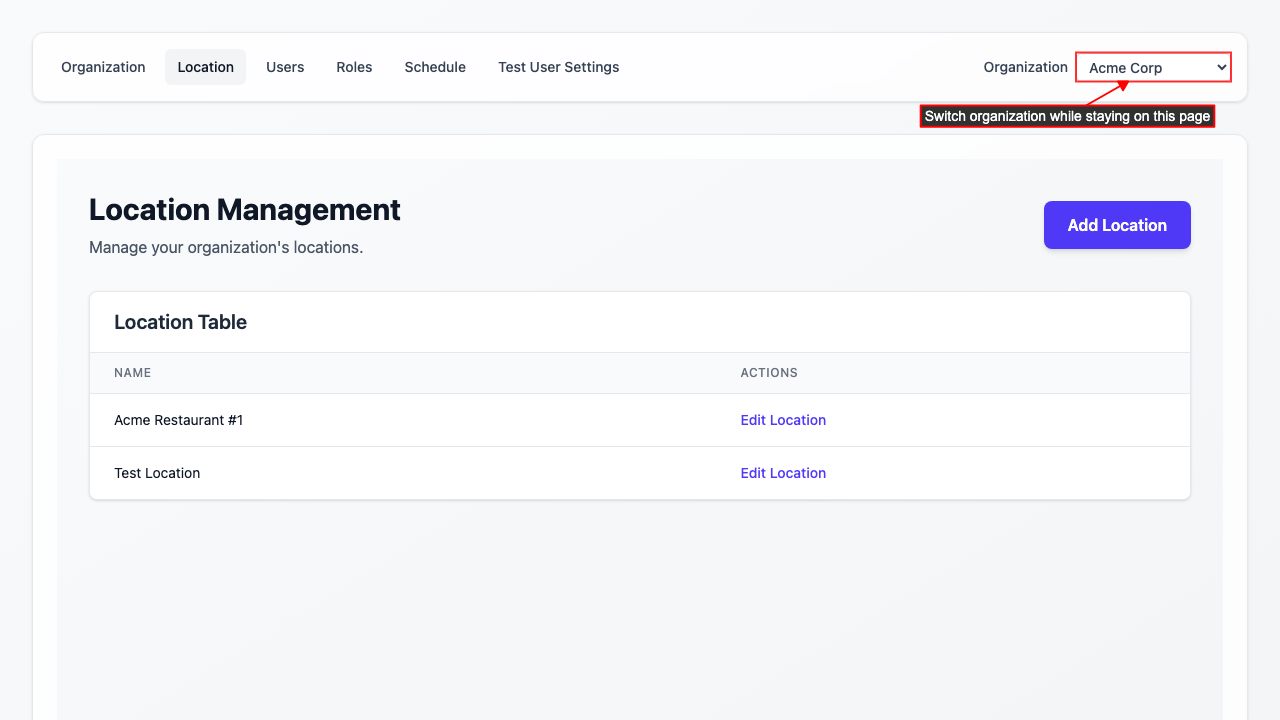Switch to the Organization tab
Viewport: 1280px width, 720px height.
pyautogui.click(x=103, y=67)
